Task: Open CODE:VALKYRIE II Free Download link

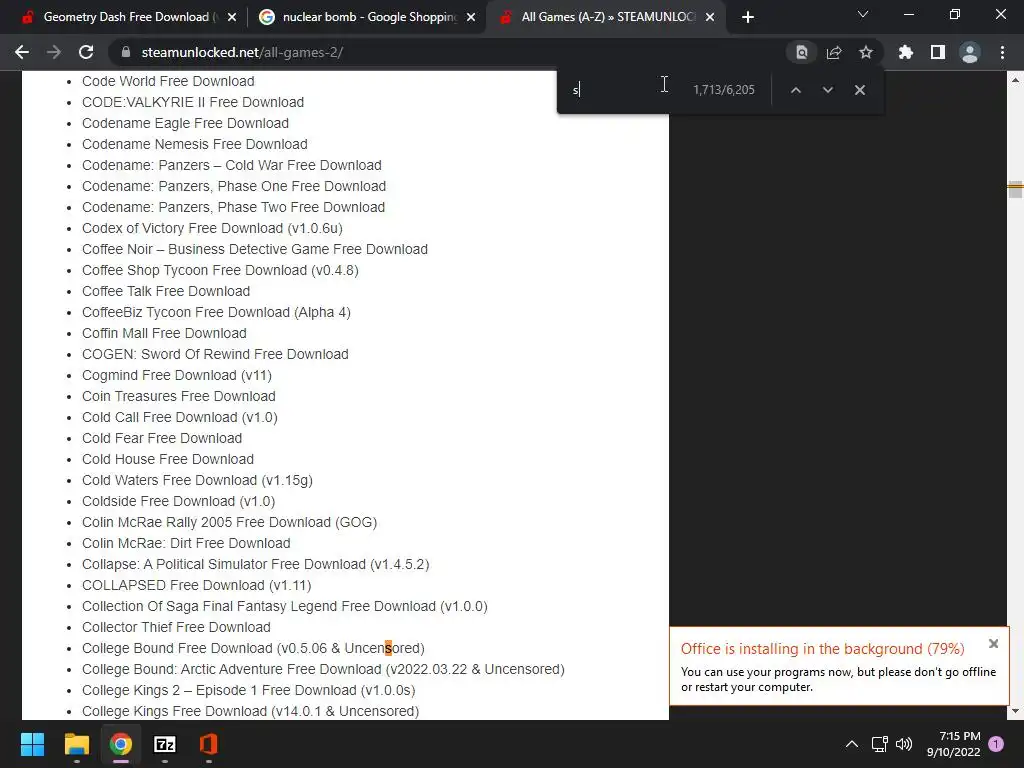Action: (x=193, y=102)
